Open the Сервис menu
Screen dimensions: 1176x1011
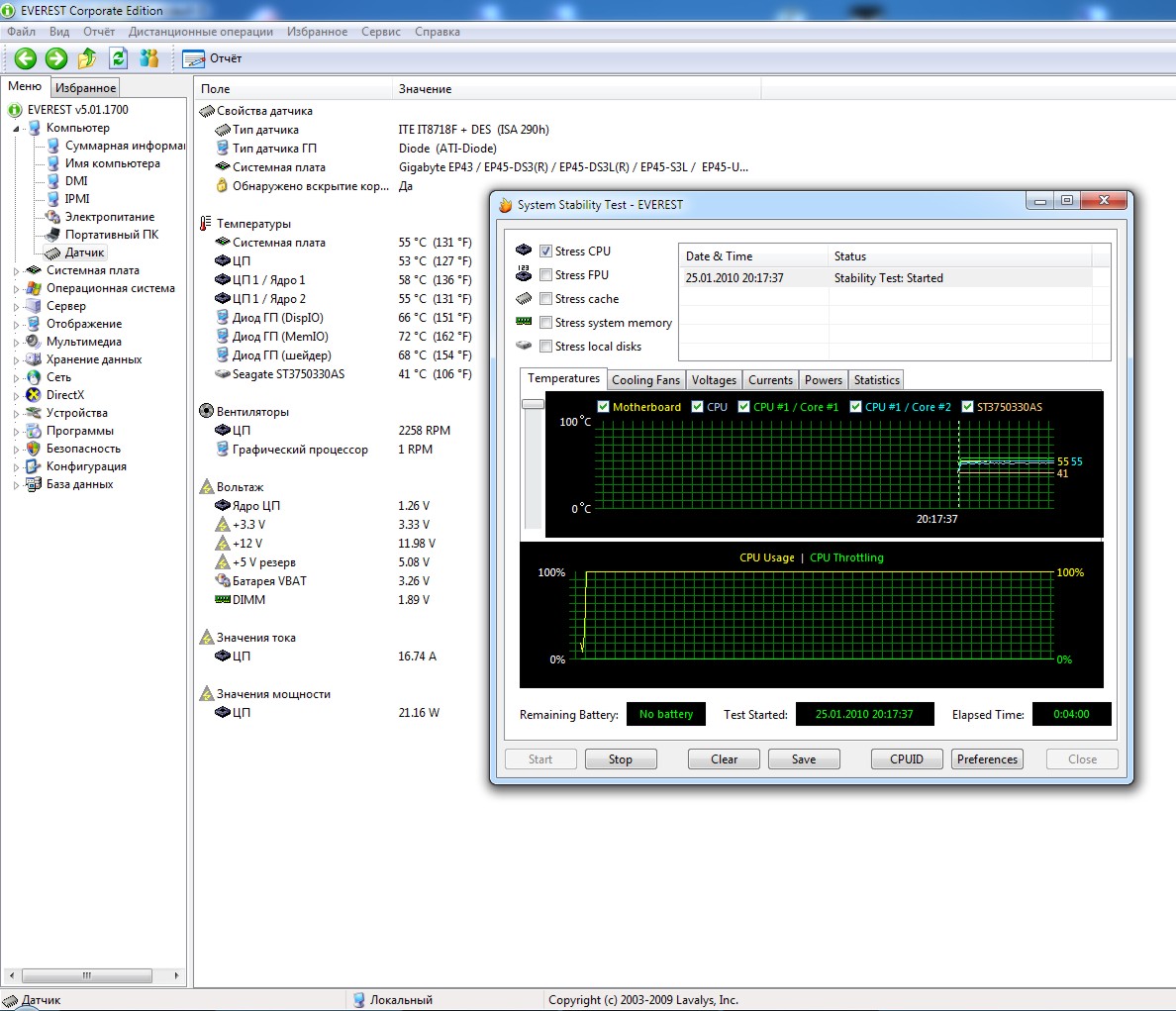click(x=380, y=32)
